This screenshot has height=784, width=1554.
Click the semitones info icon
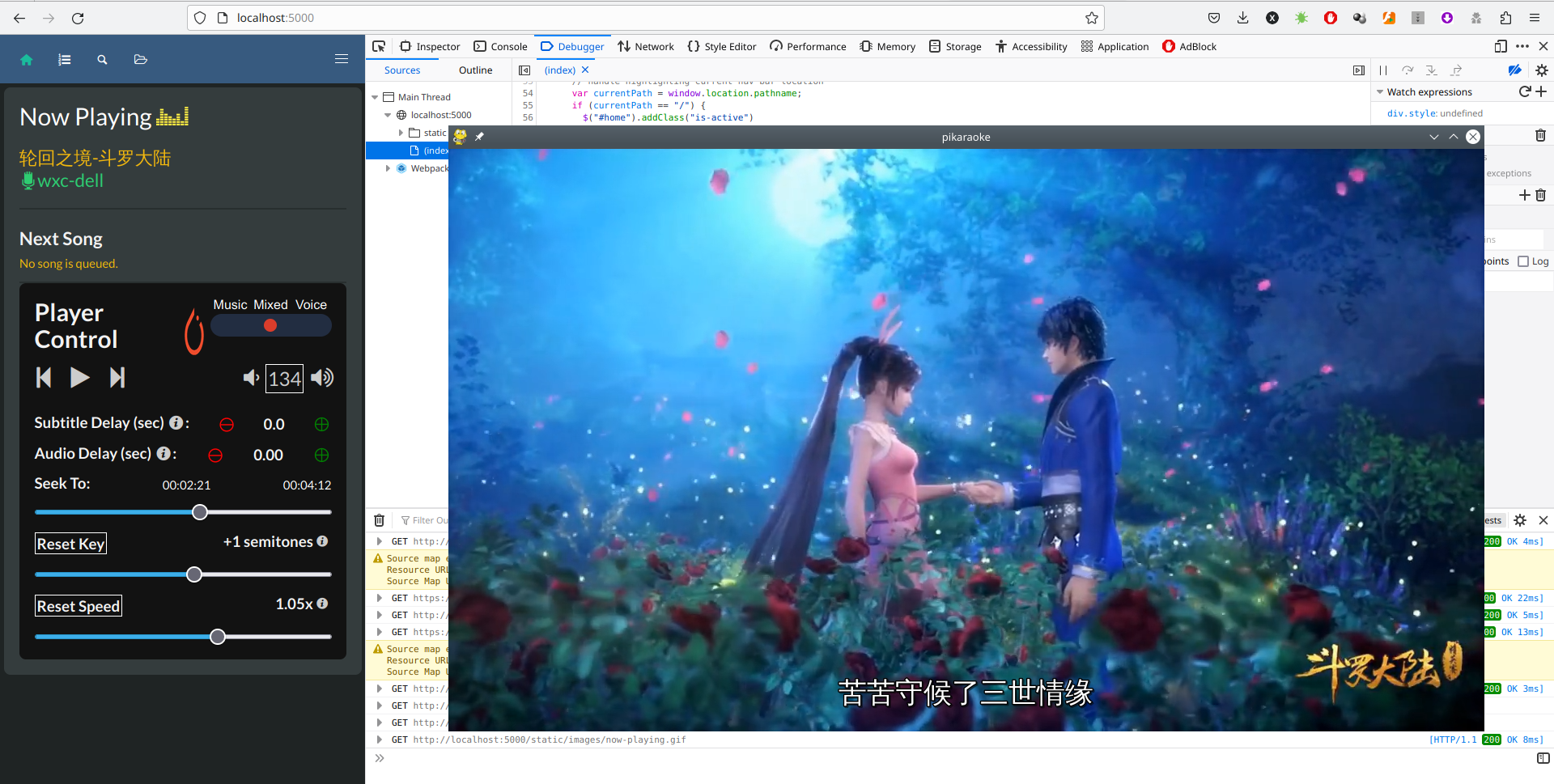322,540
